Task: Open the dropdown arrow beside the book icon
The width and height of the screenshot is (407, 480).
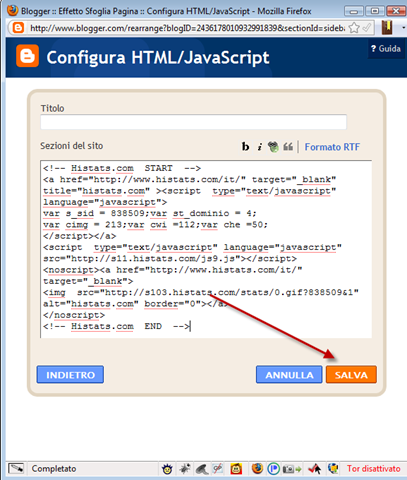Action: (x=403, y=28)
